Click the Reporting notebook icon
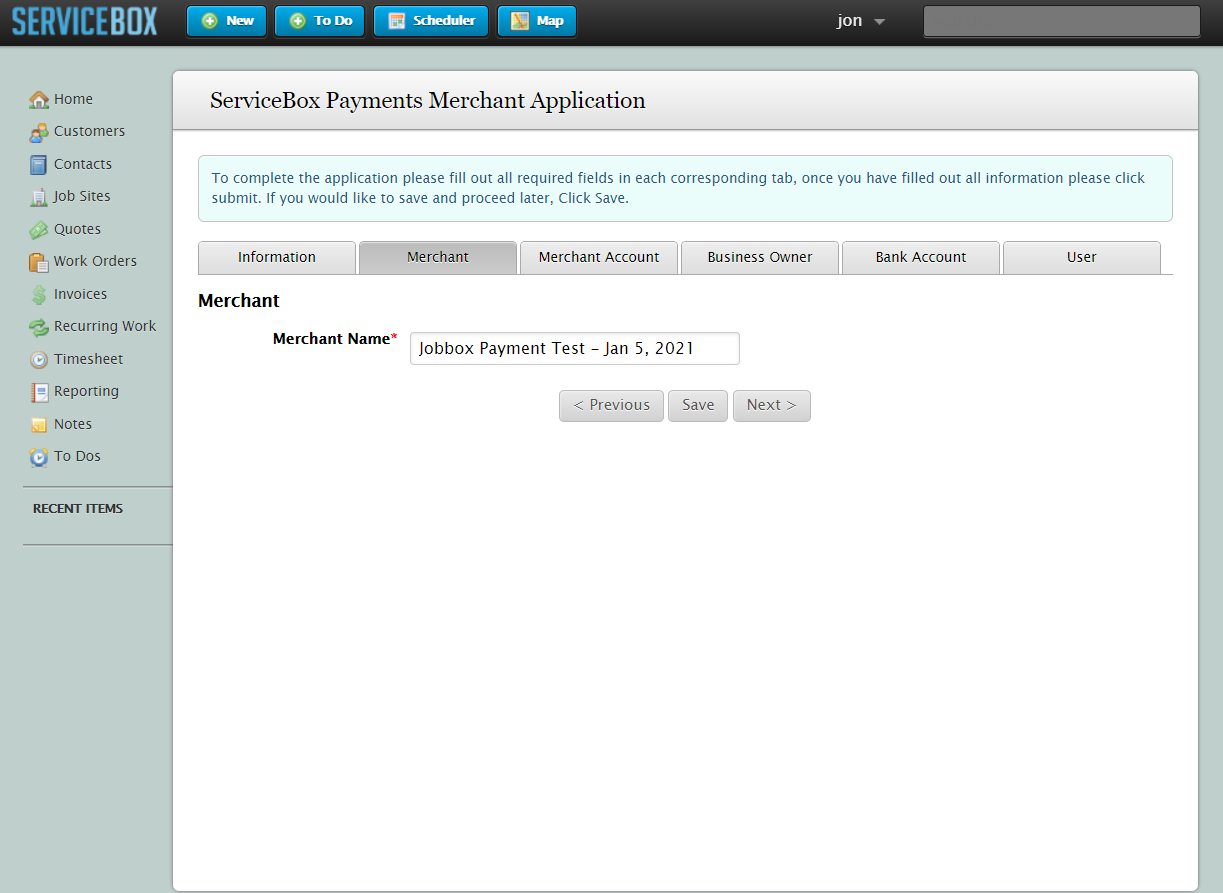The height and width of the screenshot is (893, 1223). (39, 392)
